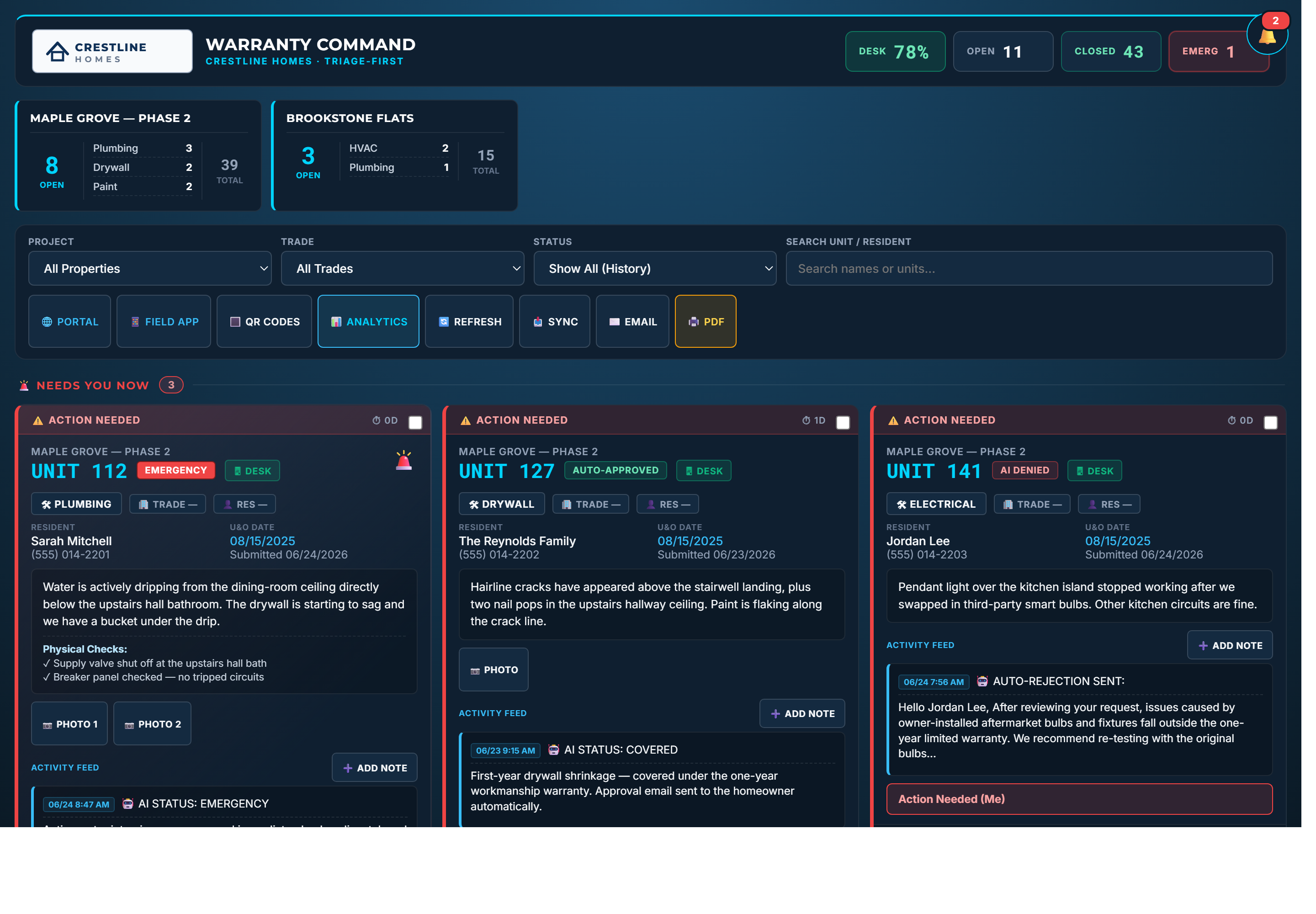Screen dimensions: 1316x914
Task: Open RES assignment chip on Unit 127
Action: [x=667, y=504]
